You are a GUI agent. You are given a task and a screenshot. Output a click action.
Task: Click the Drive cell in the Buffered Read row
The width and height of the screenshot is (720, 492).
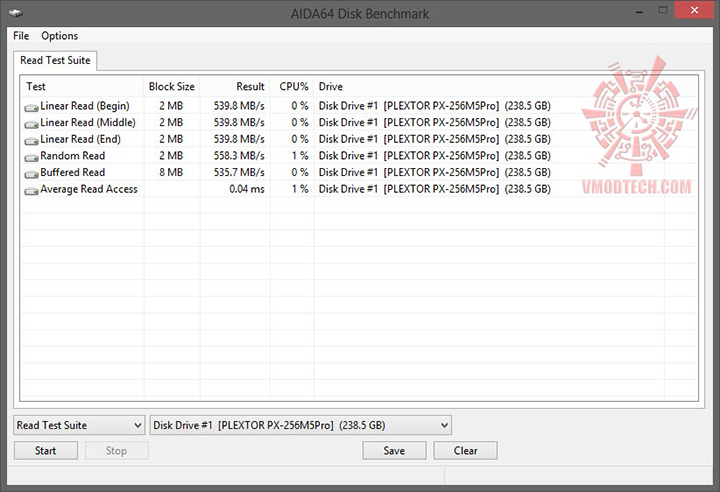coord(435,172)
